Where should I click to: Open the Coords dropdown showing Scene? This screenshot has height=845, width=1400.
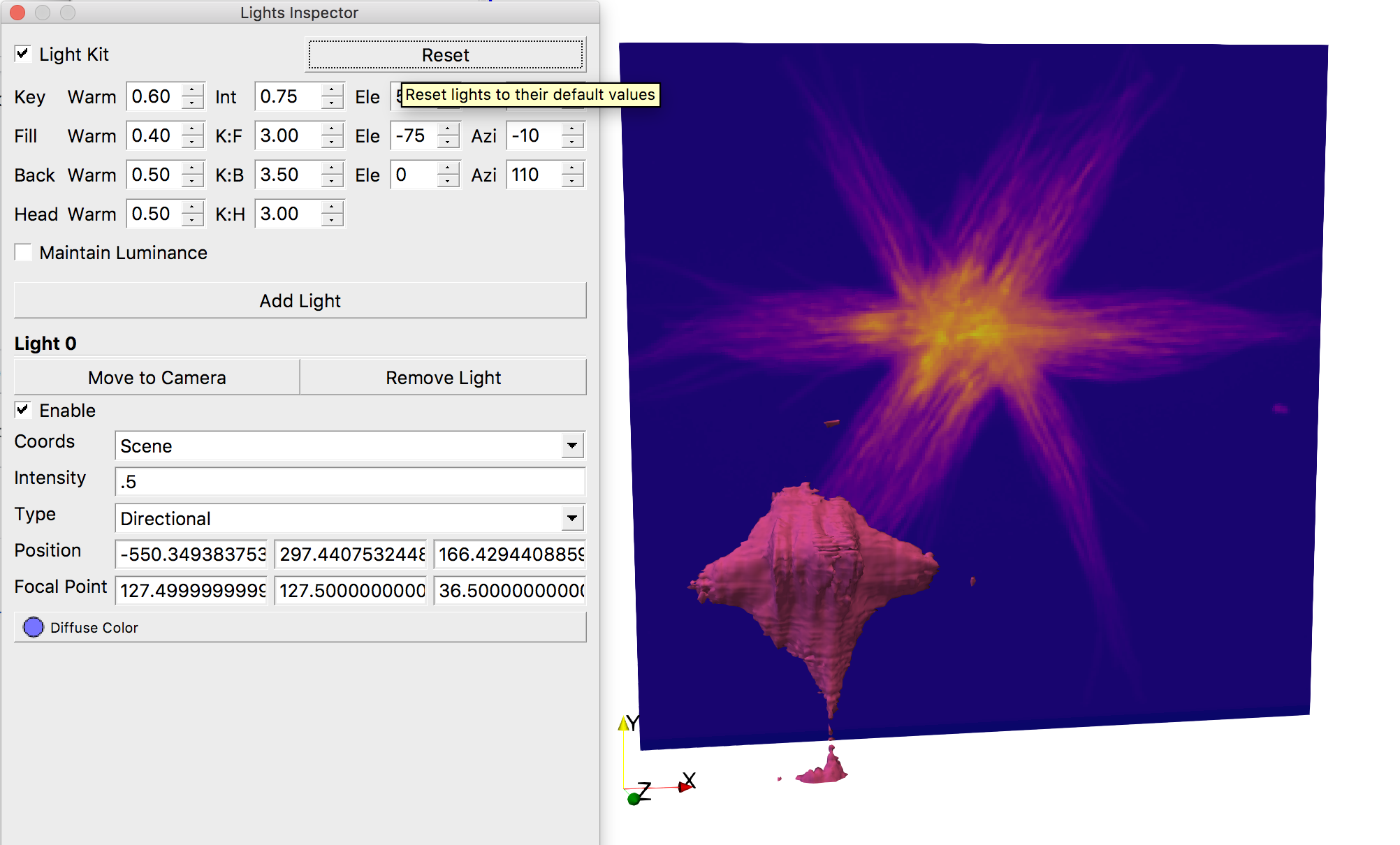[571, 446]
